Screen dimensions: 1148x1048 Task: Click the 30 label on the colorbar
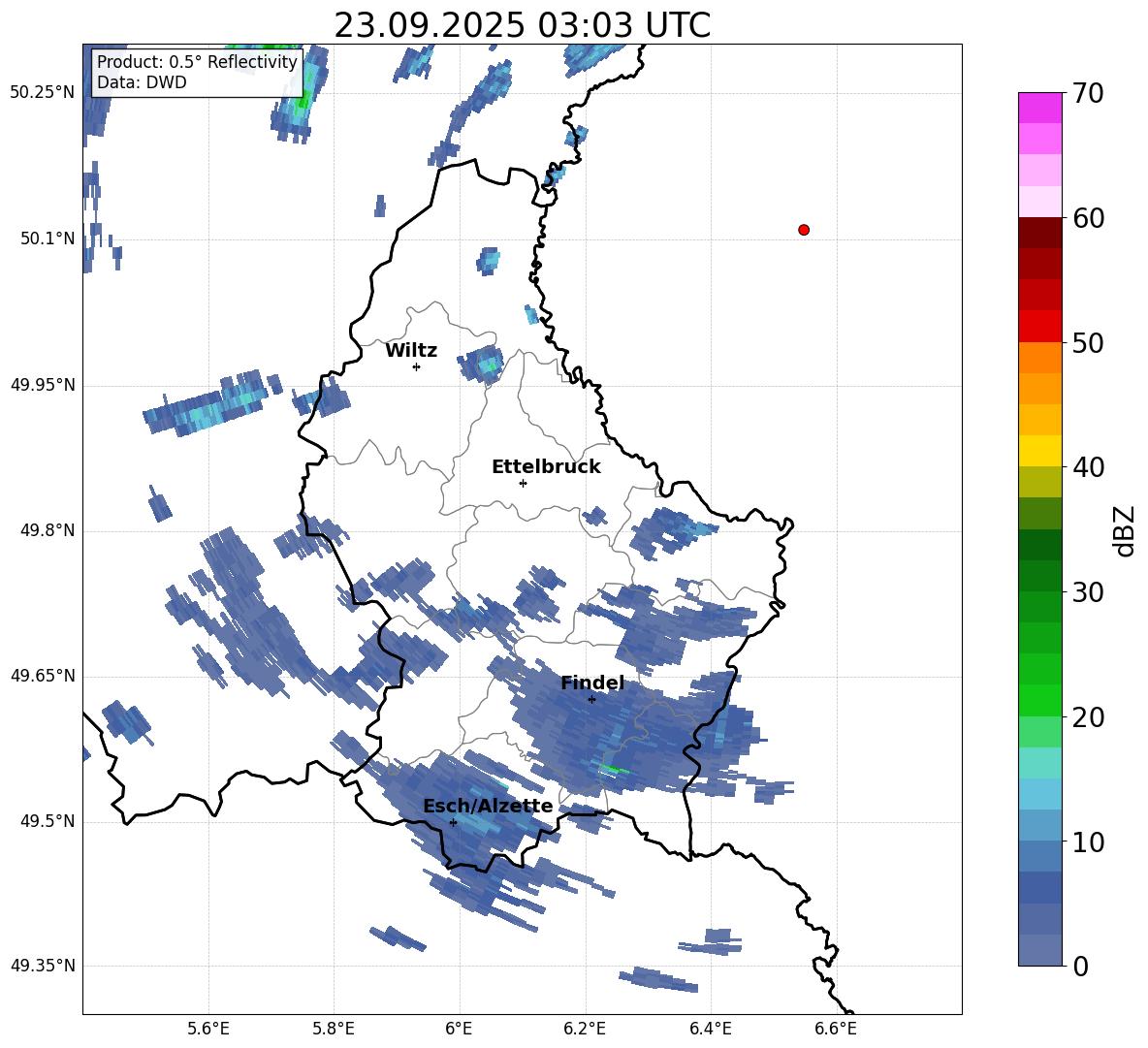(1088, 592)
